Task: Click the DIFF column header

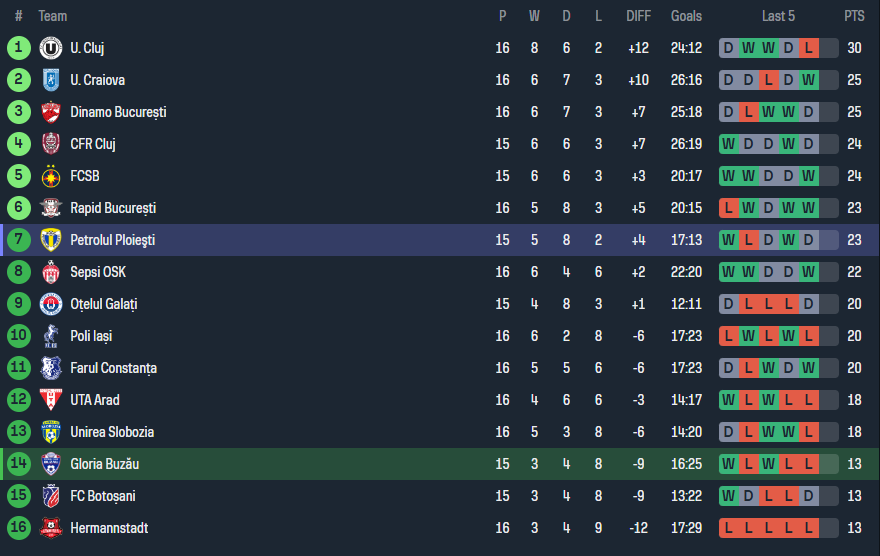Action: pos(638,16)
